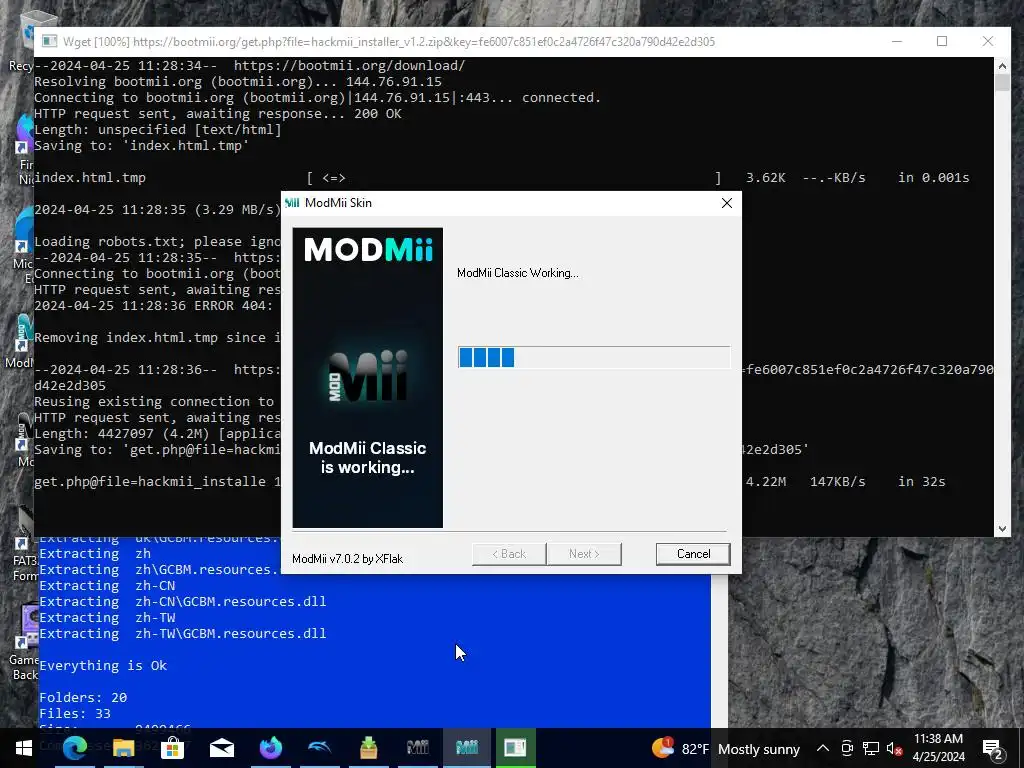Close the ModMii Skin dialog
The height and width of the screenshot is (768, 1024).
pyautogui.click(x=726, y=203)
